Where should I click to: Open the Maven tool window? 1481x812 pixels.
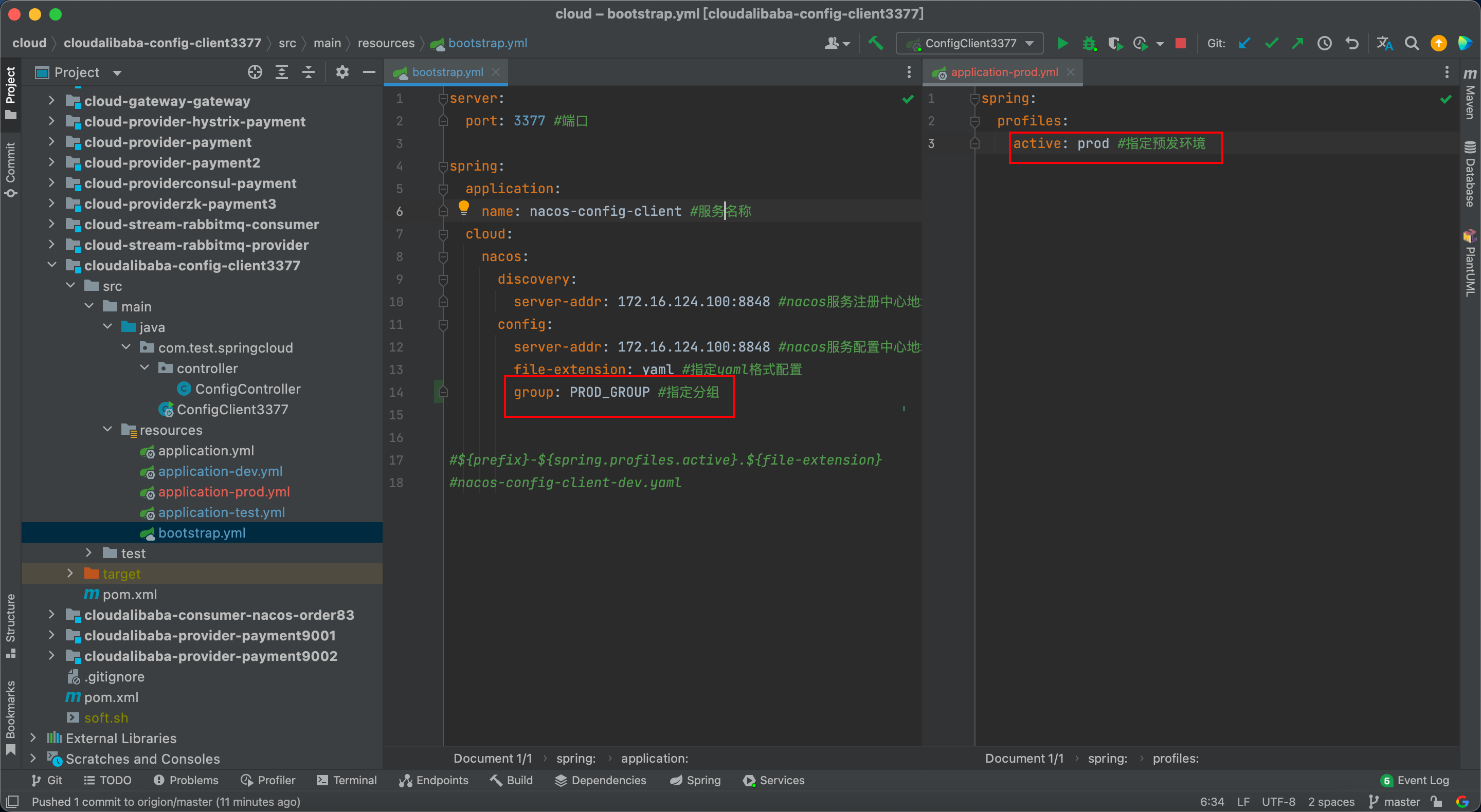(x=1470, y=94)
